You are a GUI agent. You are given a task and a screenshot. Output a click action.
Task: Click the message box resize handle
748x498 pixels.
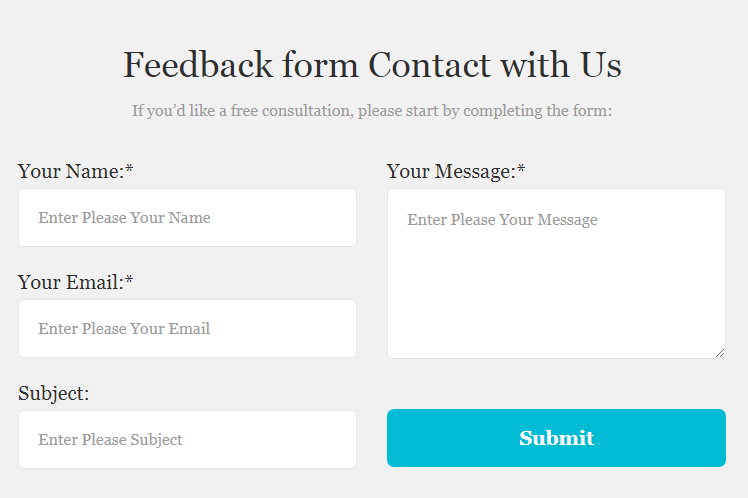tap(720, 353)
